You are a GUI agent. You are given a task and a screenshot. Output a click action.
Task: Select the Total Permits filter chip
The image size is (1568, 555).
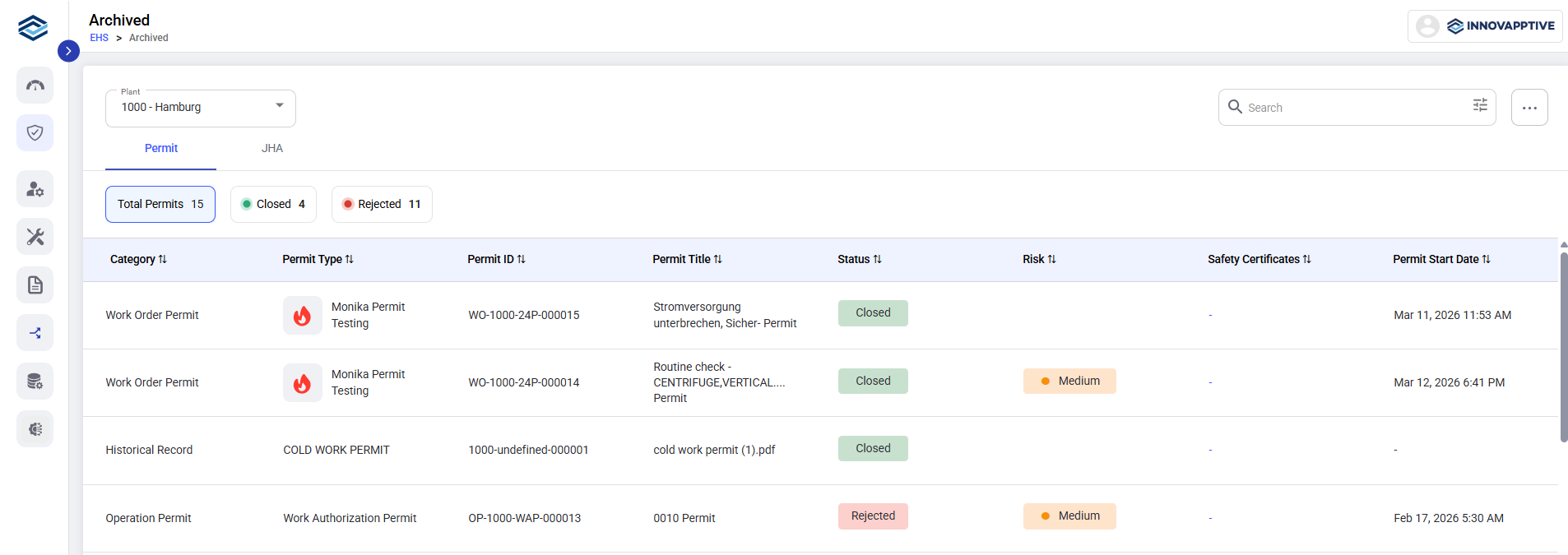click(160, 204)
